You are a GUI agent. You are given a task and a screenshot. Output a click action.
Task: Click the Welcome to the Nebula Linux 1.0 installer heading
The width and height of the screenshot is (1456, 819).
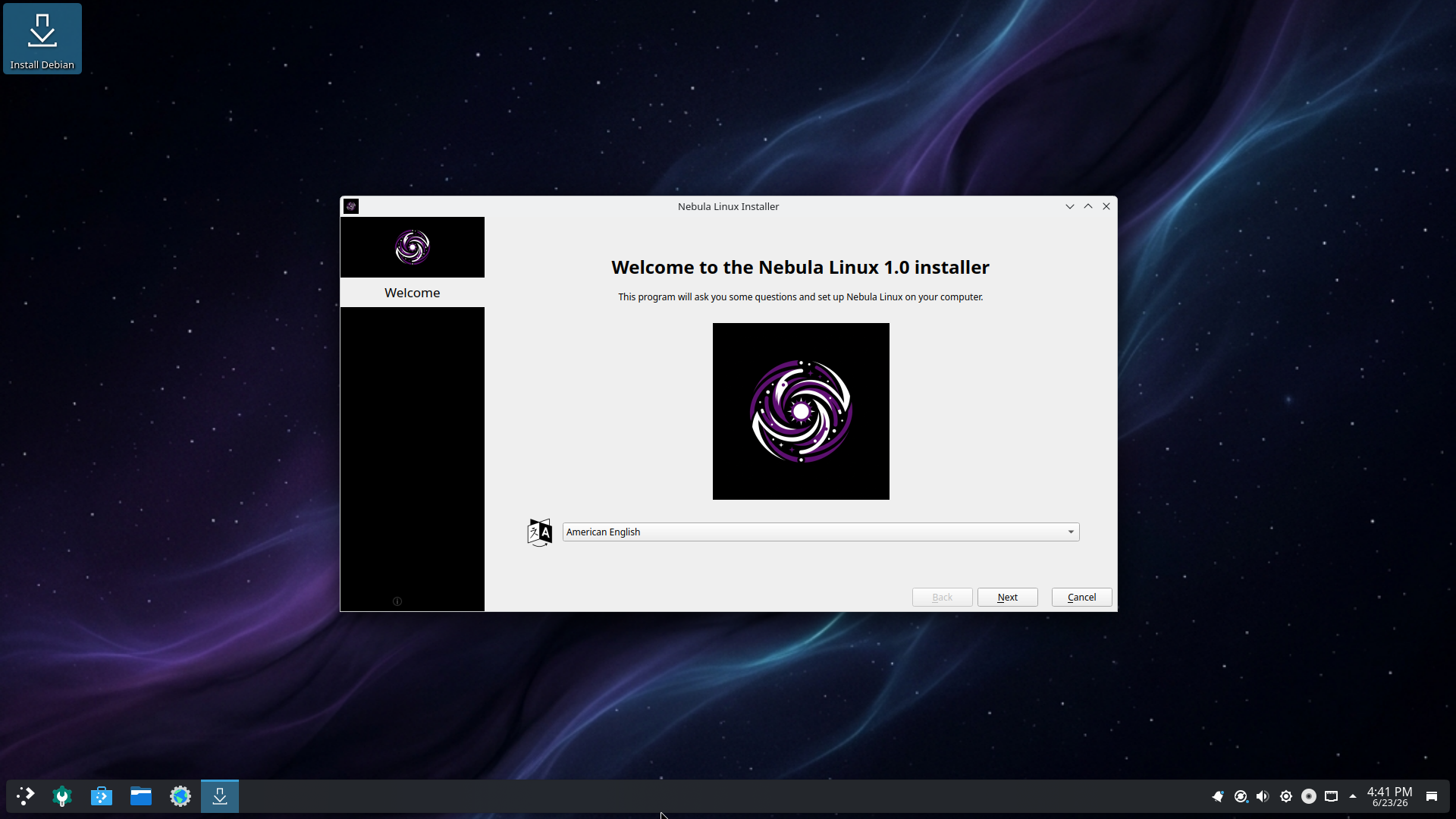[x=800, y=268]
